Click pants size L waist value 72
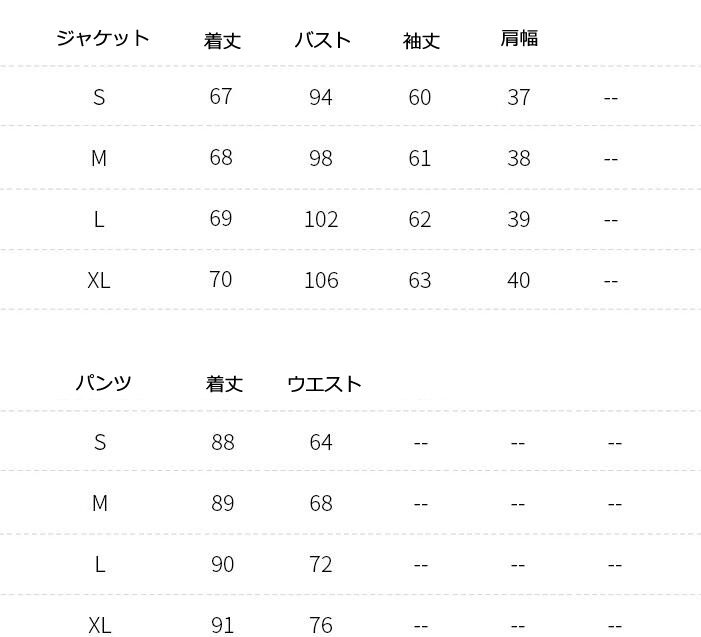Viewport: 701px width, 637px height. [x=321, y=565]
